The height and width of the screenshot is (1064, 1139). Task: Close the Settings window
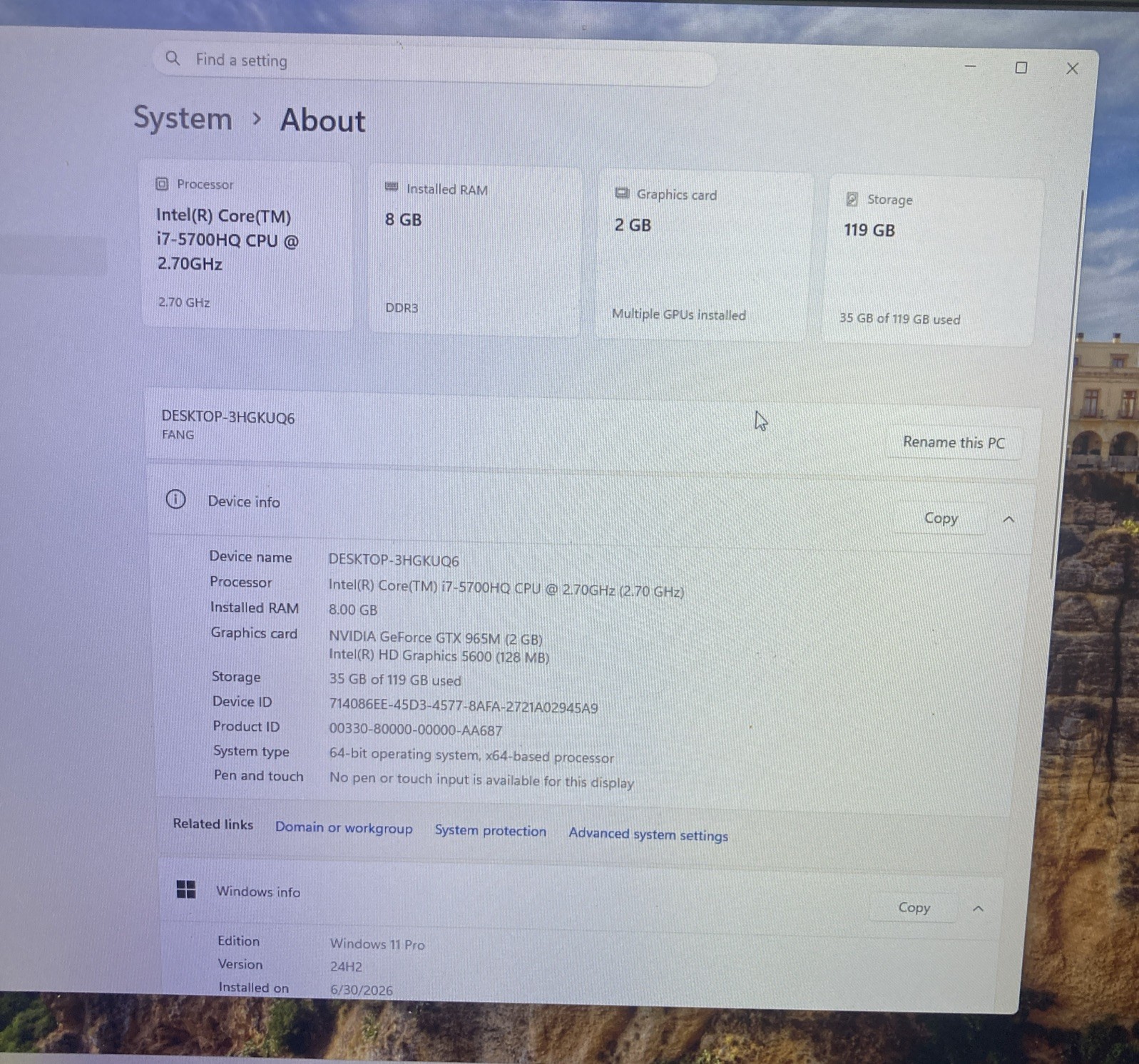pyautogui.click(x=1072, y=68)
